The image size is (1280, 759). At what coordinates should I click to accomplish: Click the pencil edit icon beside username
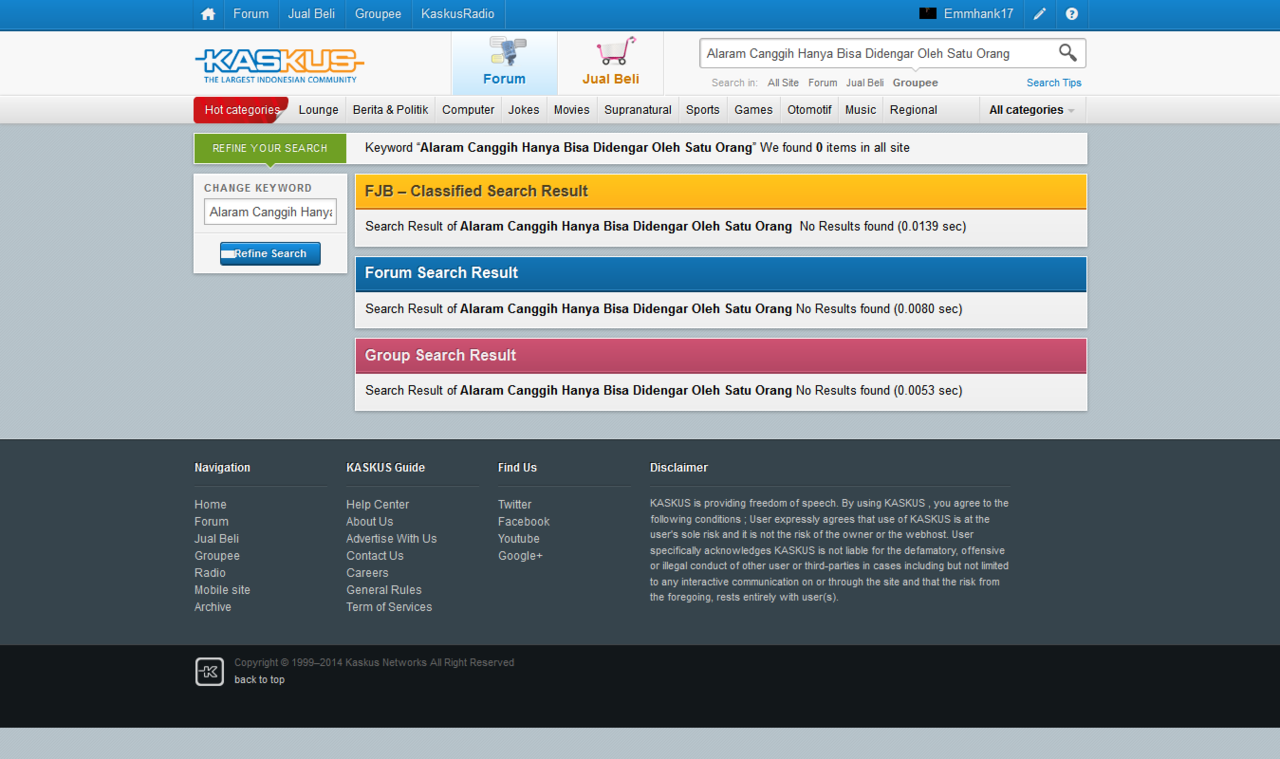[1040, 14]
